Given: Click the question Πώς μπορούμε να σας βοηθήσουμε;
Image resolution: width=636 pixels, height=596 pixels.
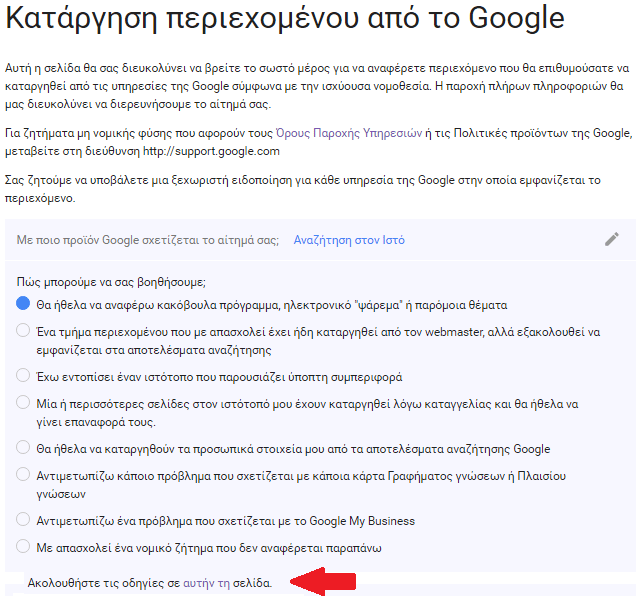Looking at the screenshot, I should tap(111, 282).
